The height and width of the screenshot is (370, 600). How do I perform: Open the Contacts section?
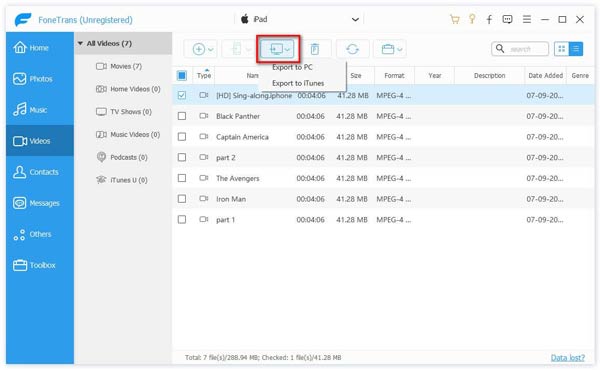point(40,172)
